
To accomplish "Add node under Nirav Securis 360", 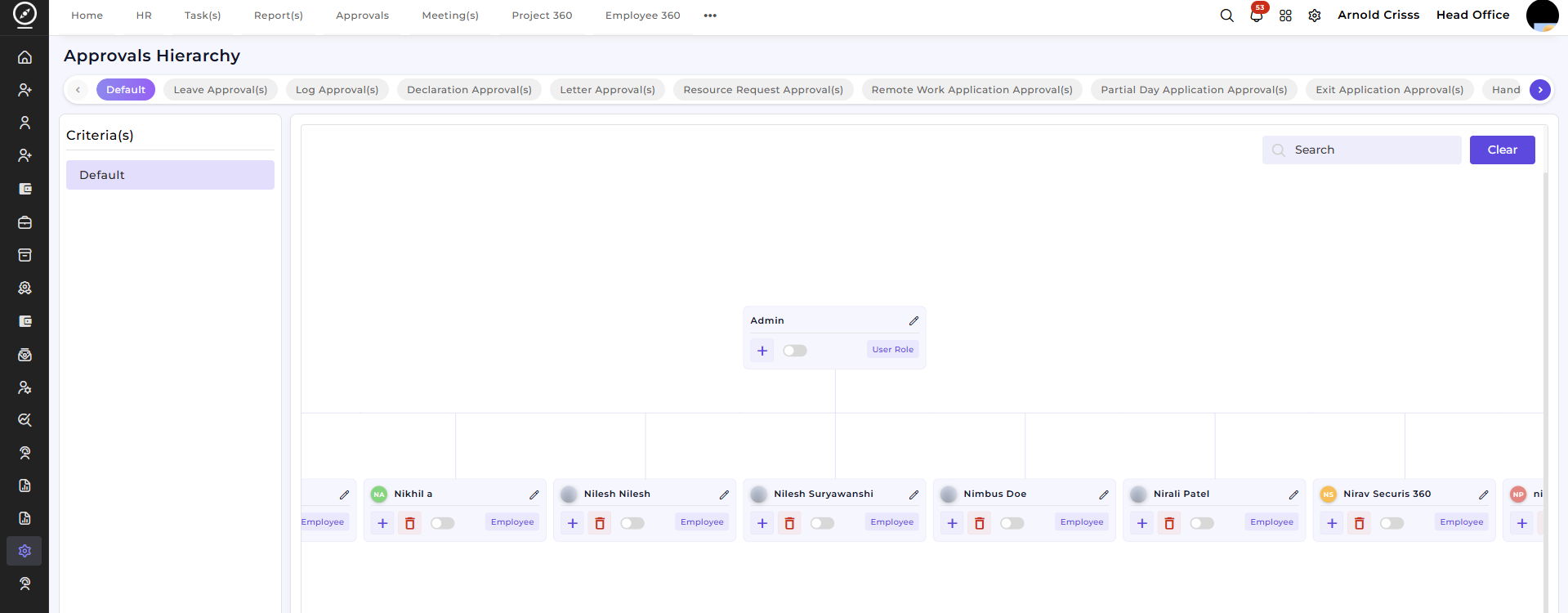I will tap(1332, 523).
